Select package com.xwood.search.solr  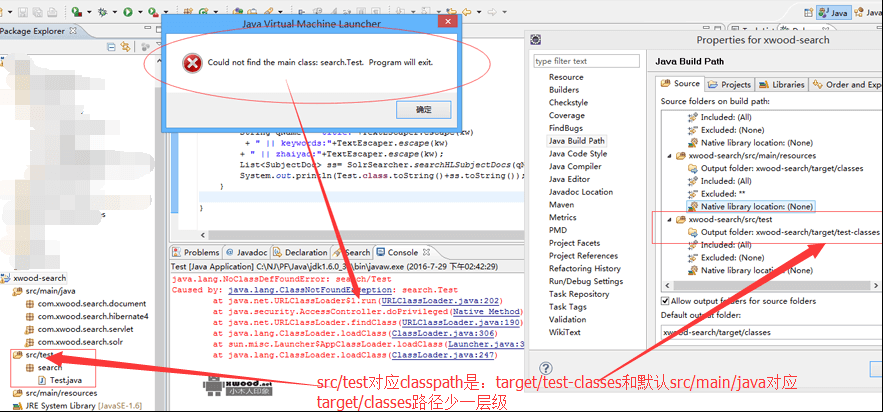point(74,342)
